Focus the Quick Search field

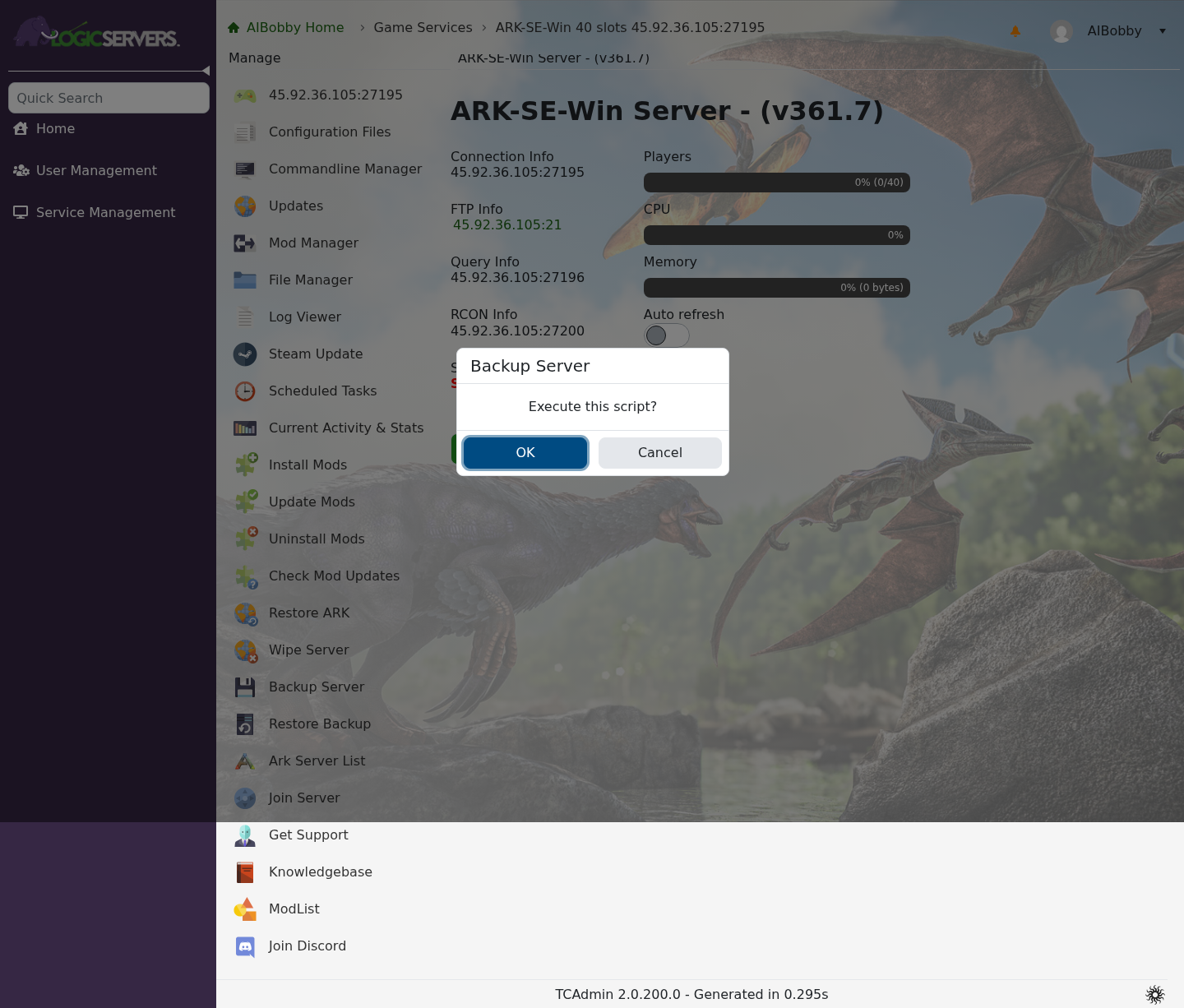[x=109, y=98]
